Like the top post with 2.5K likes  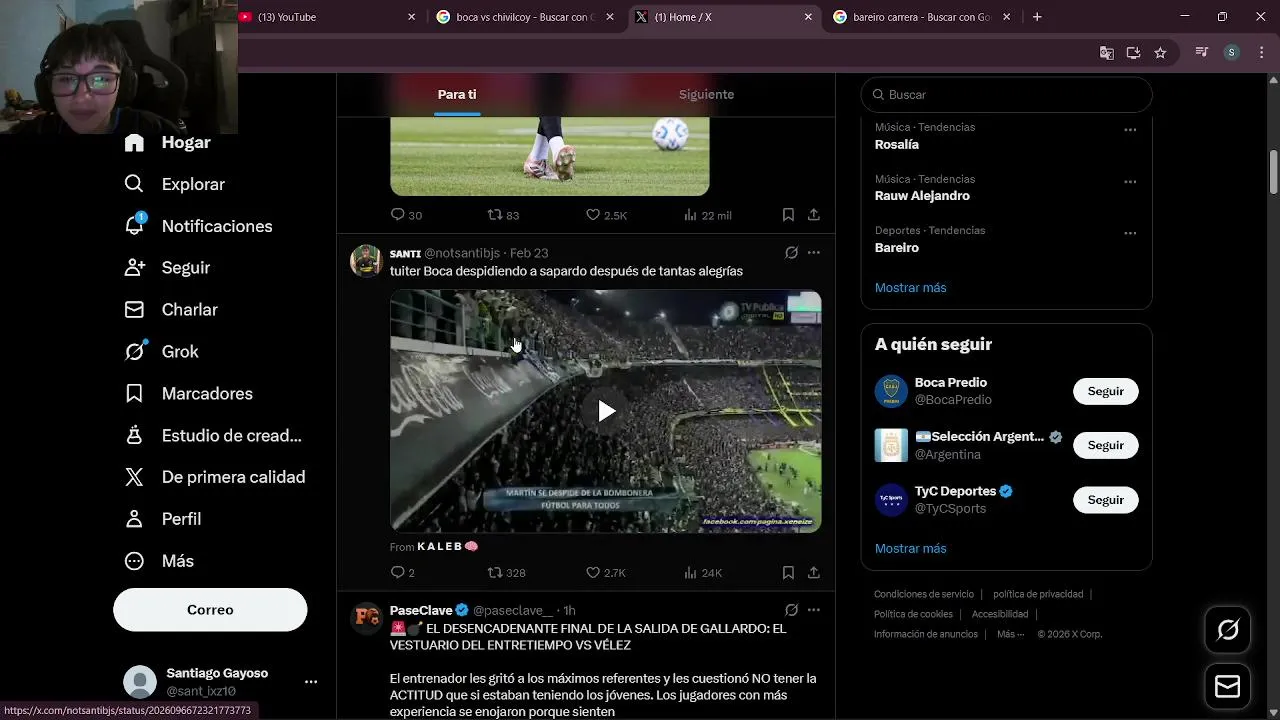606,215
